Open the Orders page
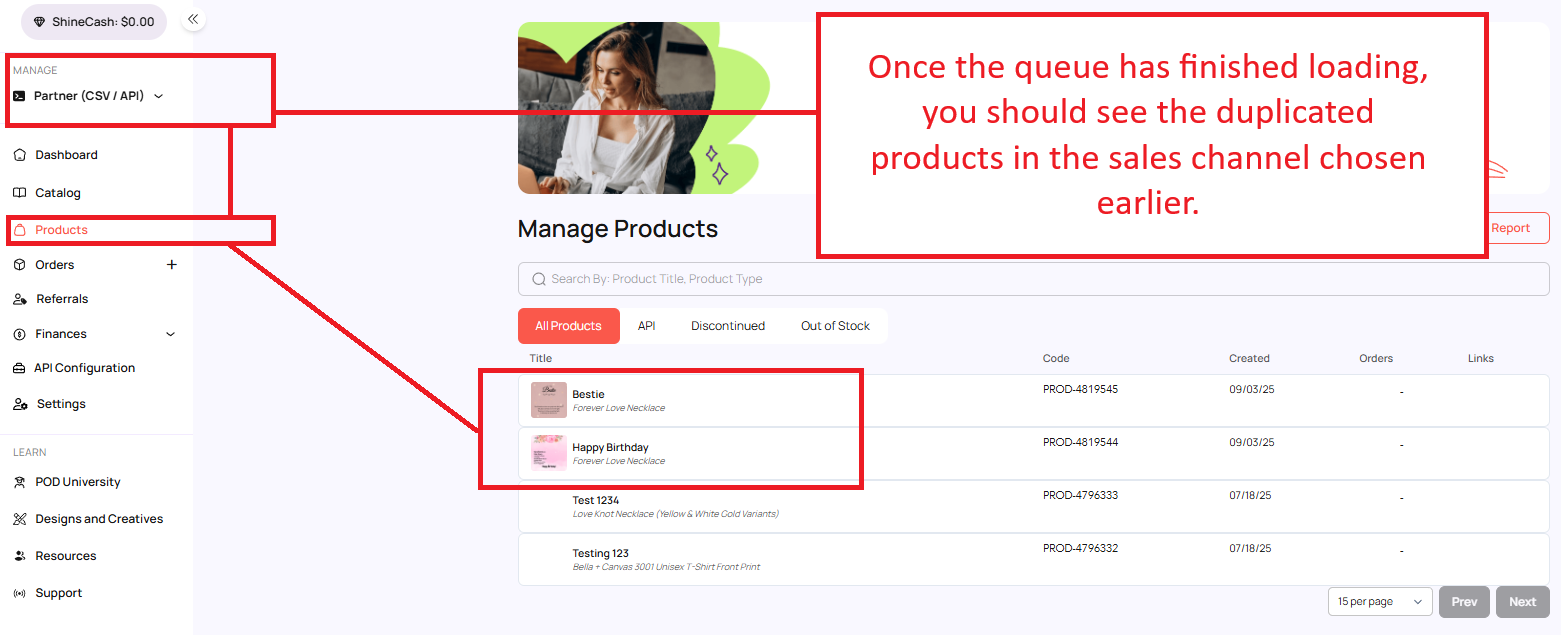The image size is (1561, 635). click(55, 265)
